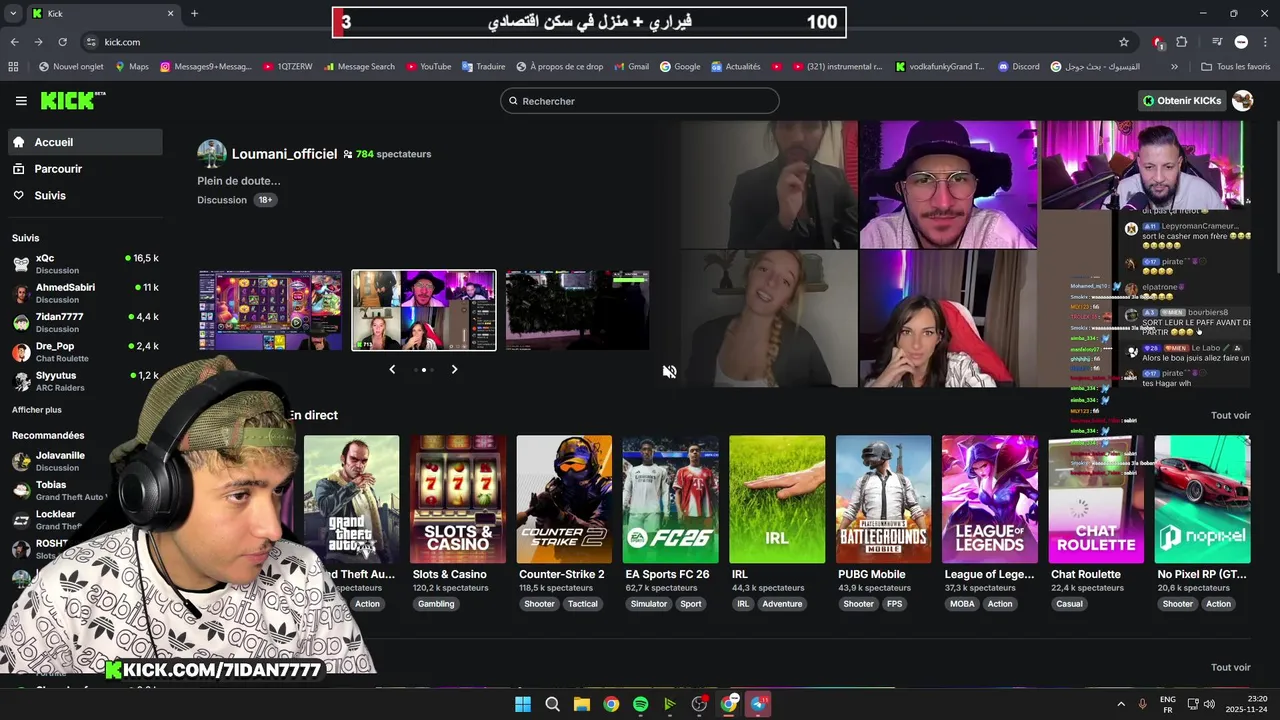Screen dimensions: 1280x720
Task: Click the 18+ badge
Action: pos(265,200)
